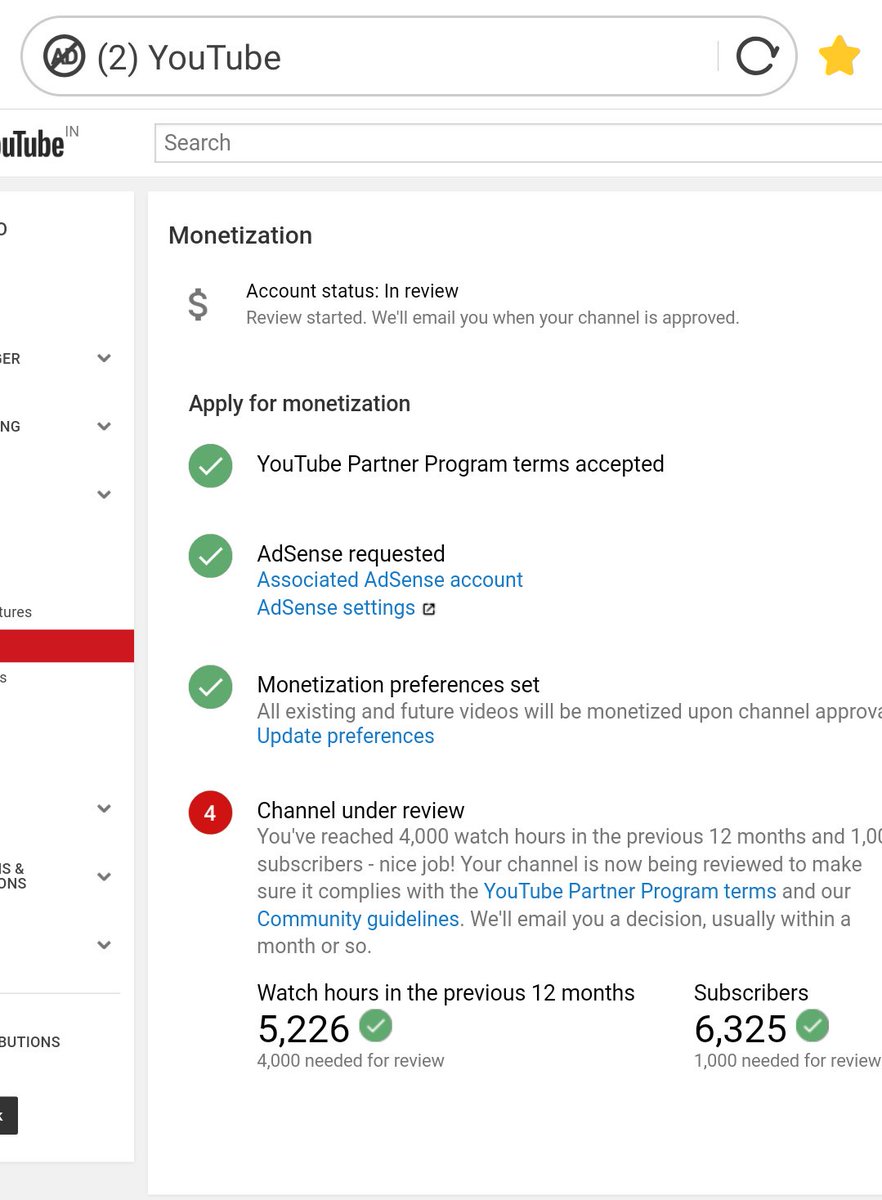
Task: Select the red highlighted sidebar item
Action: pyautogui.click(x=67, y=646)
